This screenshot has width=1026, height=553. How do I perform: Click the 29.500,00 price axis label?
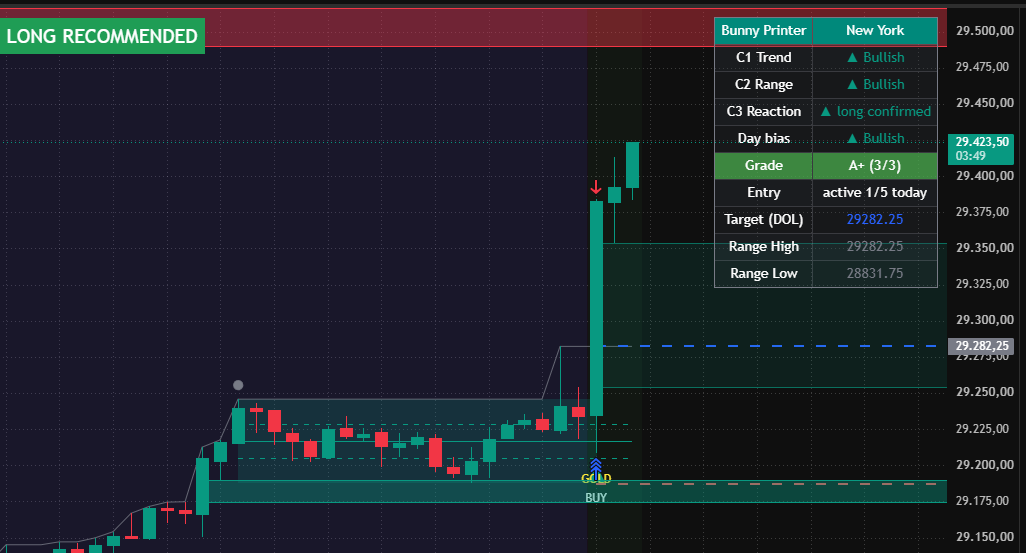pyautogui.click(x=984, y=31)
